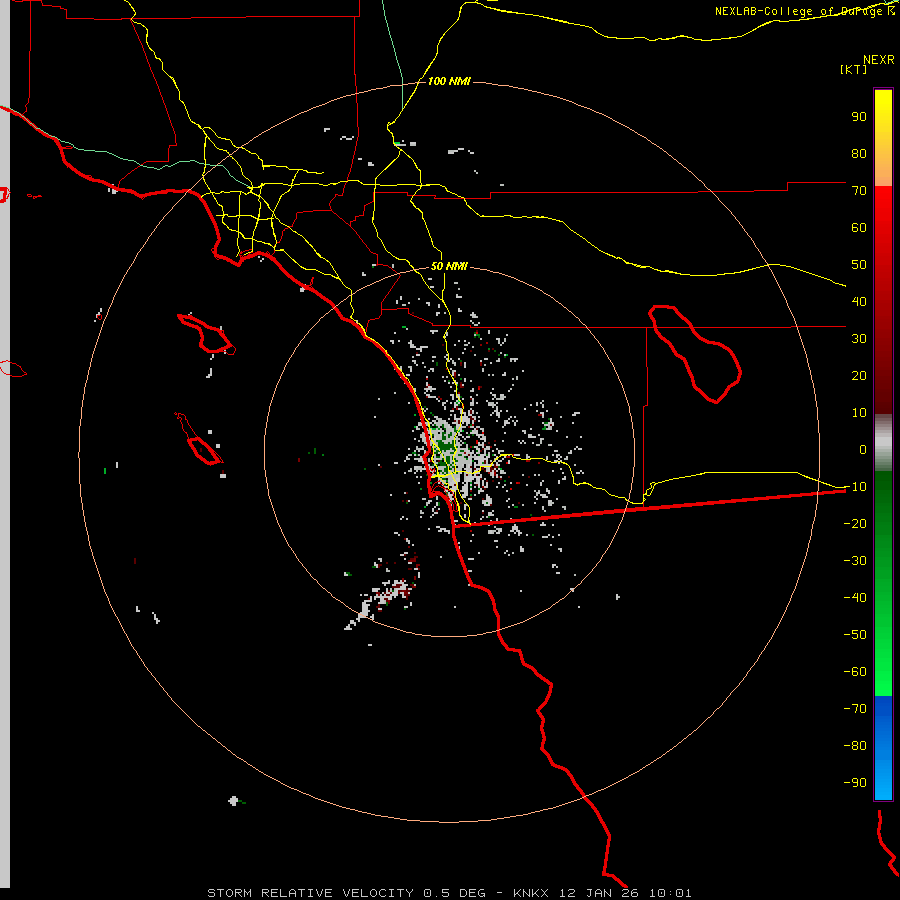Click the 0 value on the velocity scale
The width and height of the screenshot is (900, 900).
863,449
